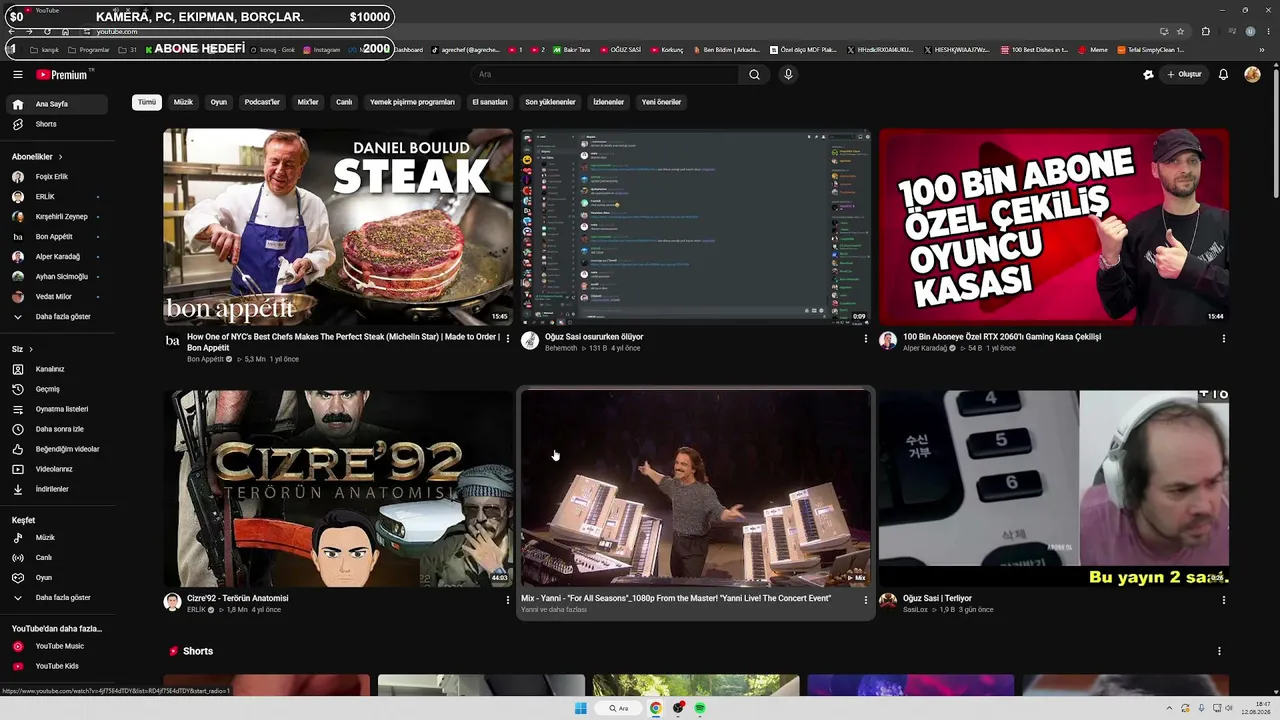Open Oynatma listeleri playlists
Viewport: 1280px width, 720px height.
coord(56,409)
